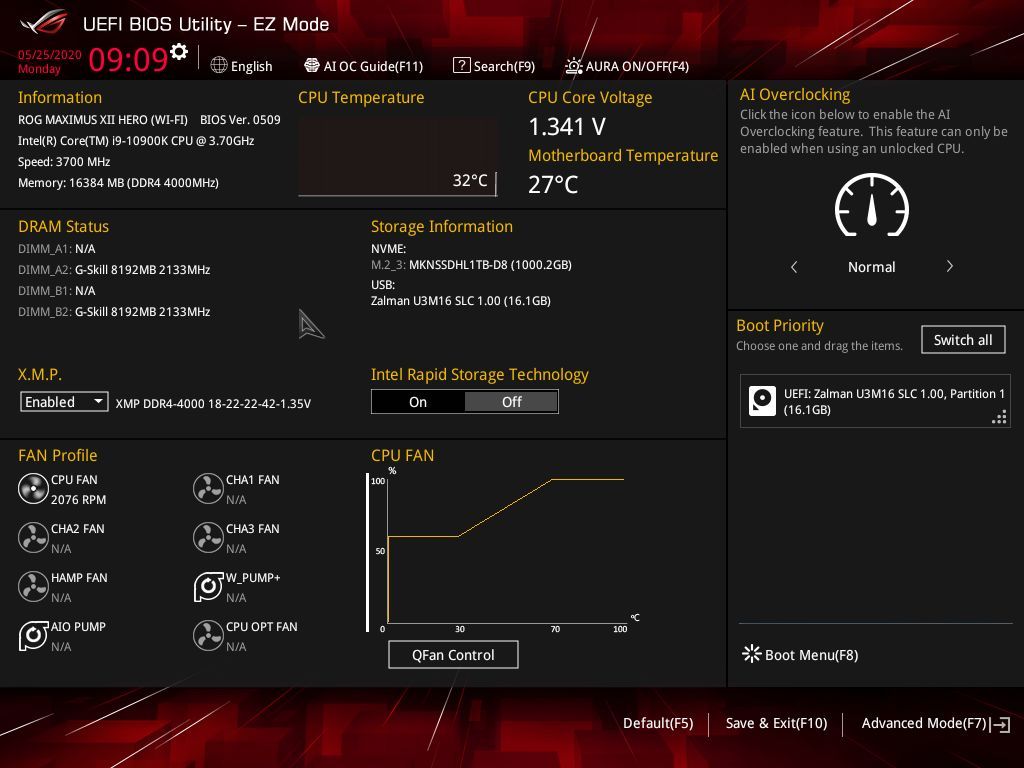Load defaults with Default(F5)
The width and height of the screenshot is (1024, 768).
click(x=658, y=724)
